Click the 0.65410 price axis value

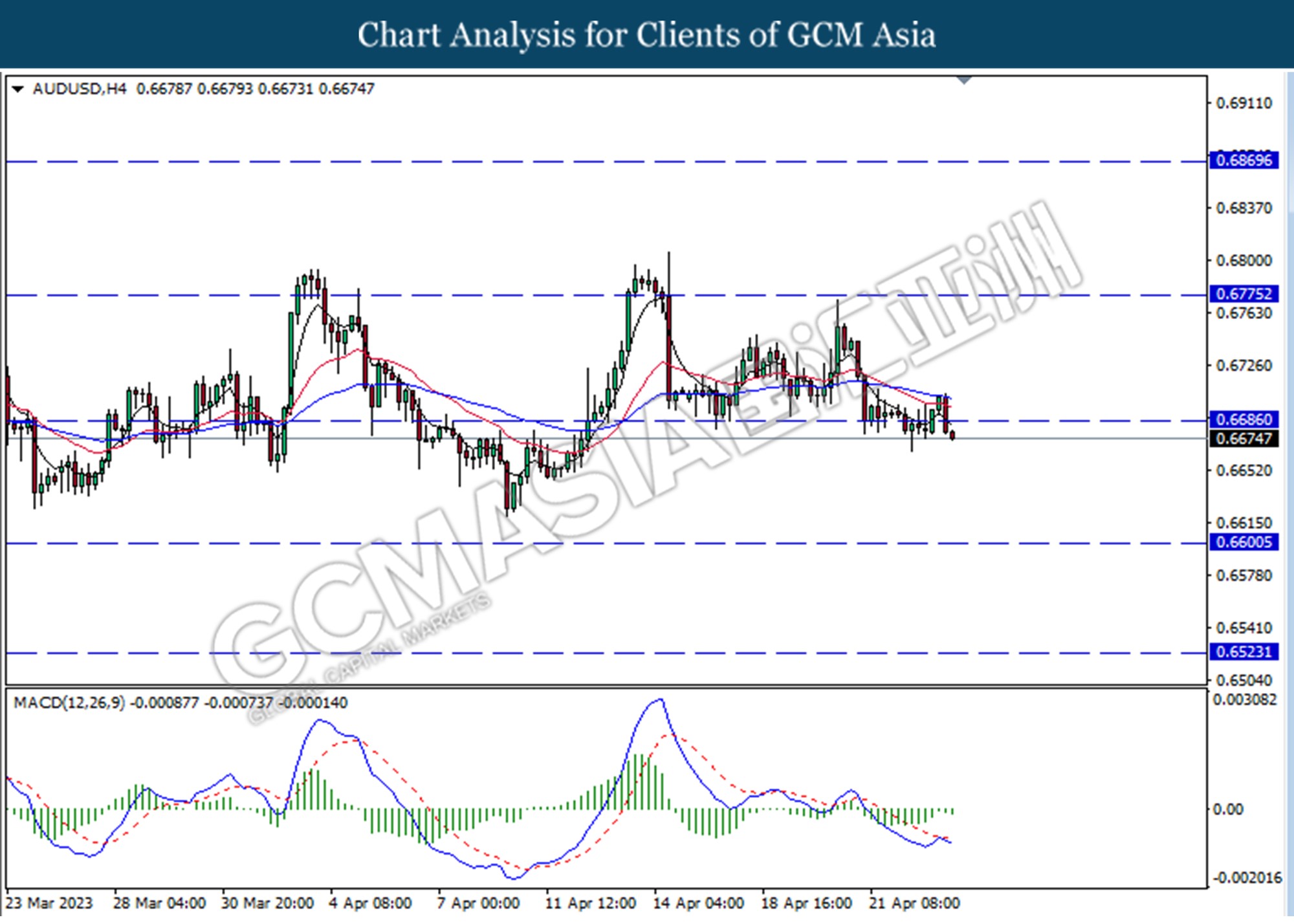point(1244,628)
